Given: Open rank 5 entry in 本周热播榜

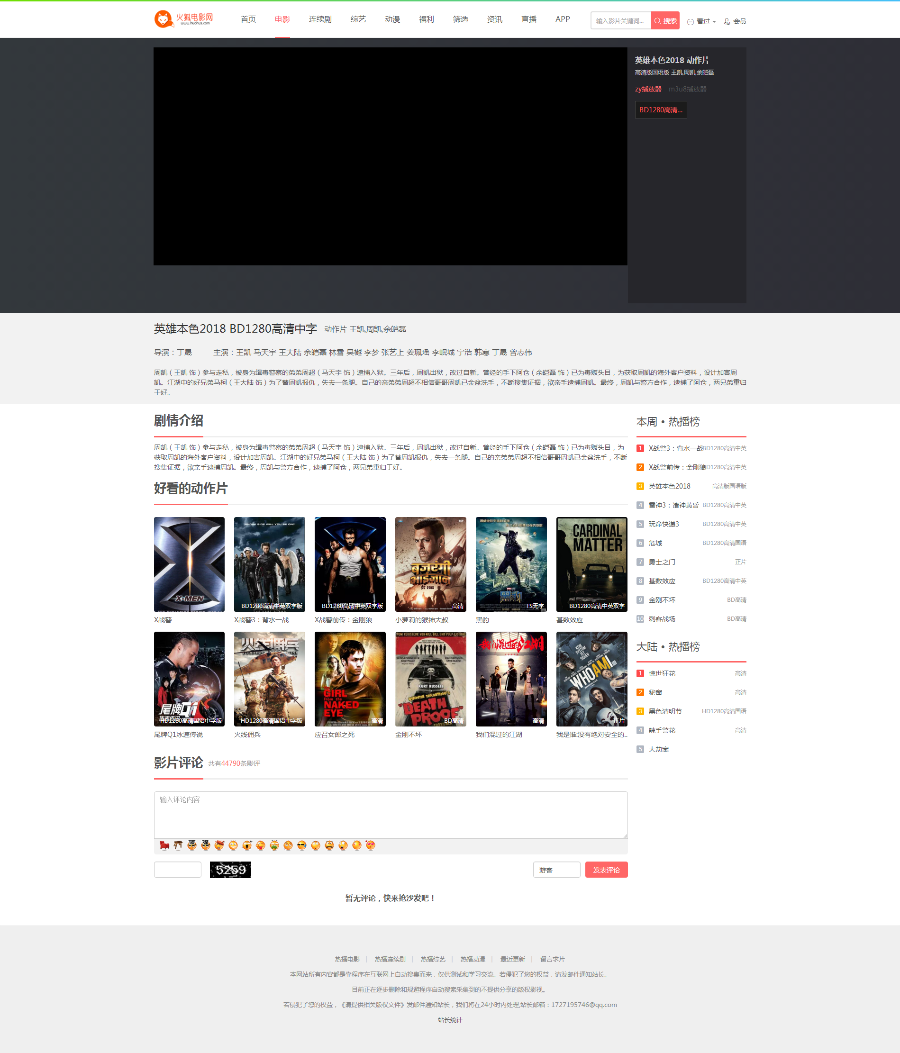Looking at the screenshot, I should pos(691,524).
